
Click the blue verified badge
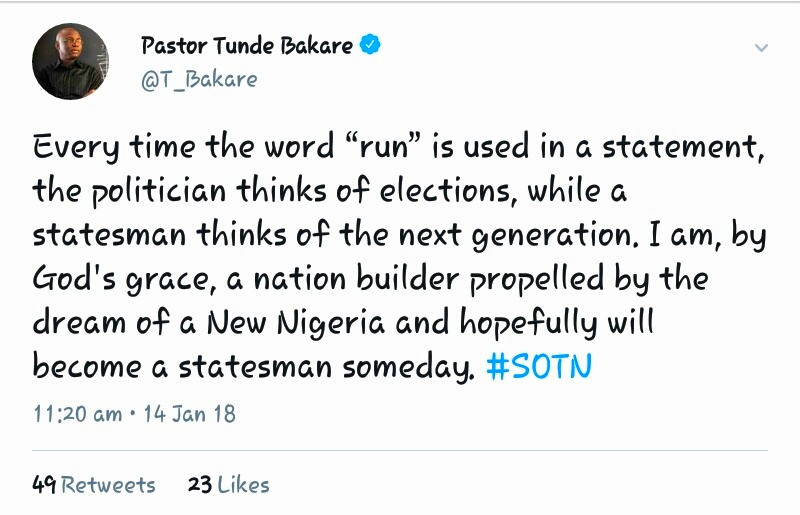coord(370,45)
